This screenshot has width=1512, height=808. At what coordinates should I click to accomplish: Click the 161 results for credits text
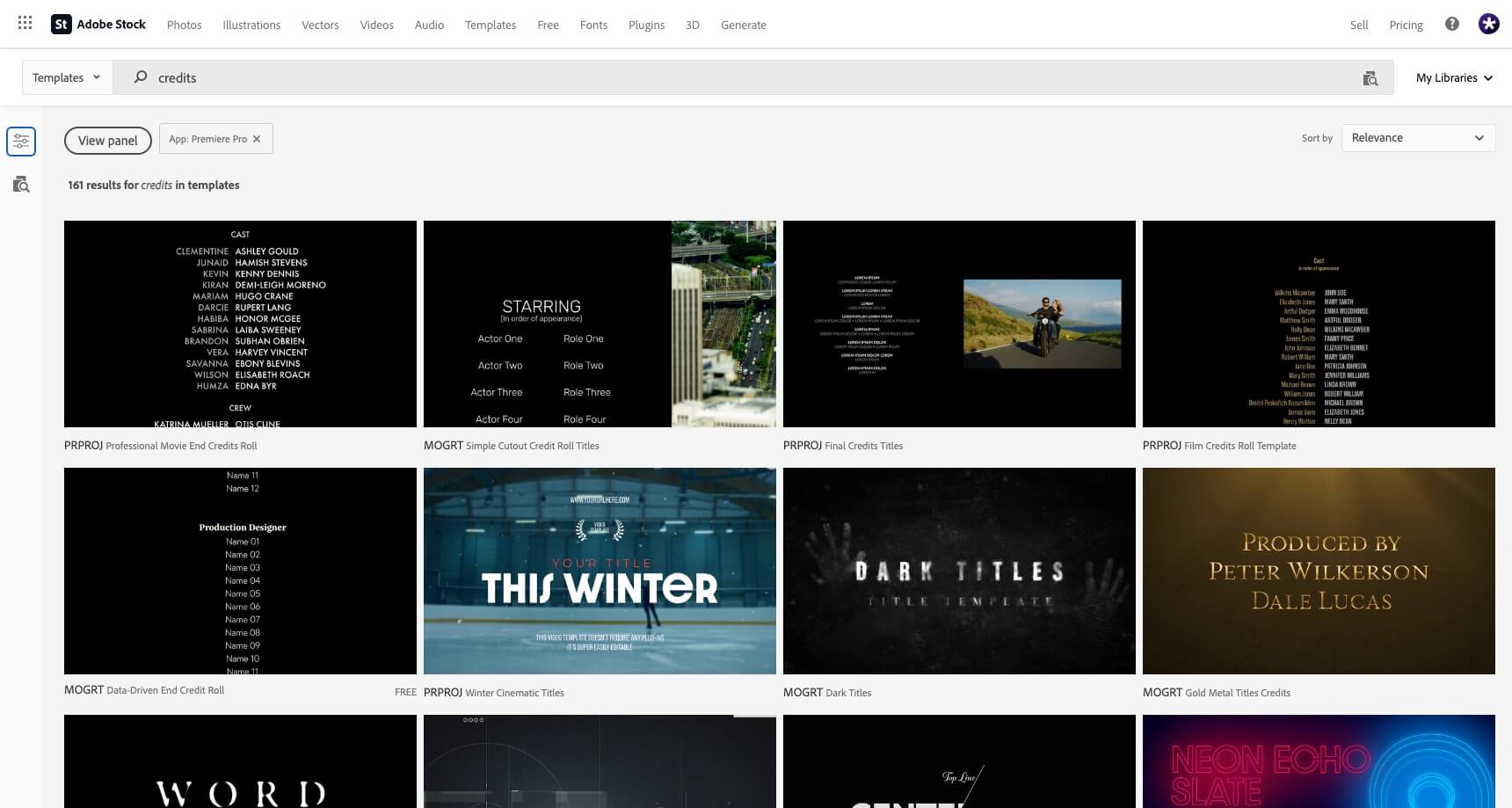click(x=154, y=185)
